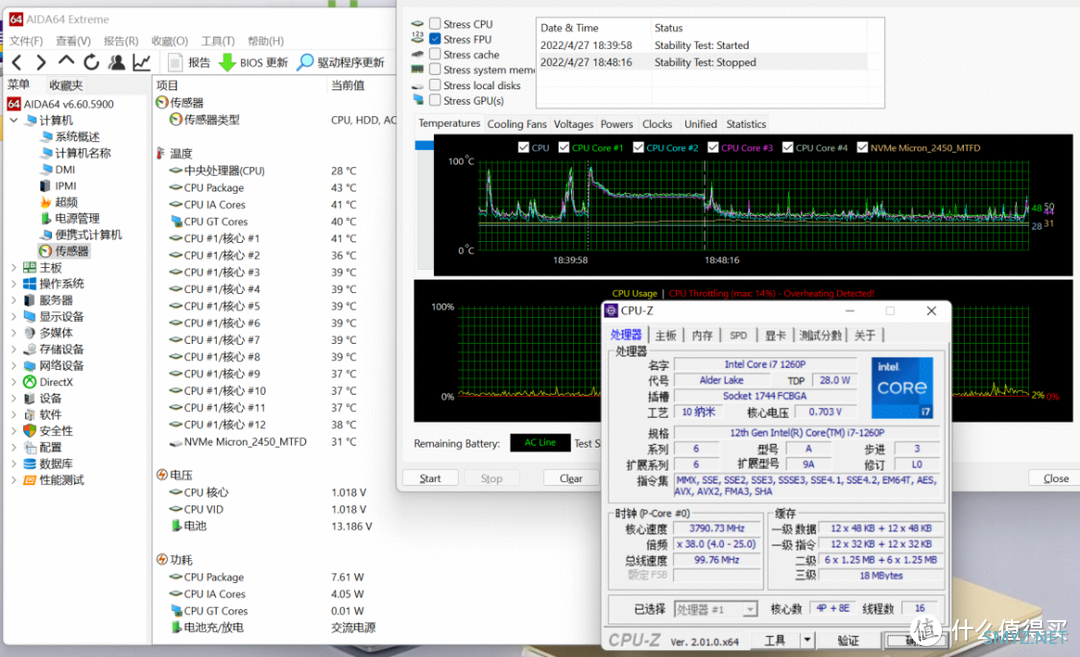This screenshot has height=657, width=1080.
Task: Select the IPMI tree entry
Action: (x=59, y=186)
